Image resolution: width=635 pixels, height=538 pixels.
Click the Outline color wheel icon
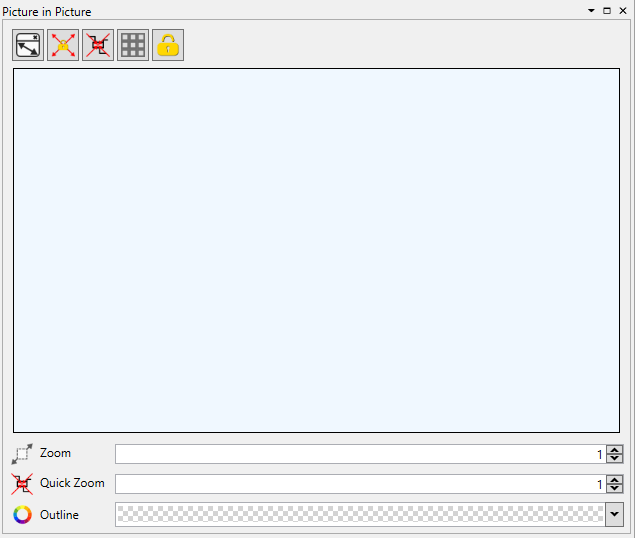pos(22,515)
